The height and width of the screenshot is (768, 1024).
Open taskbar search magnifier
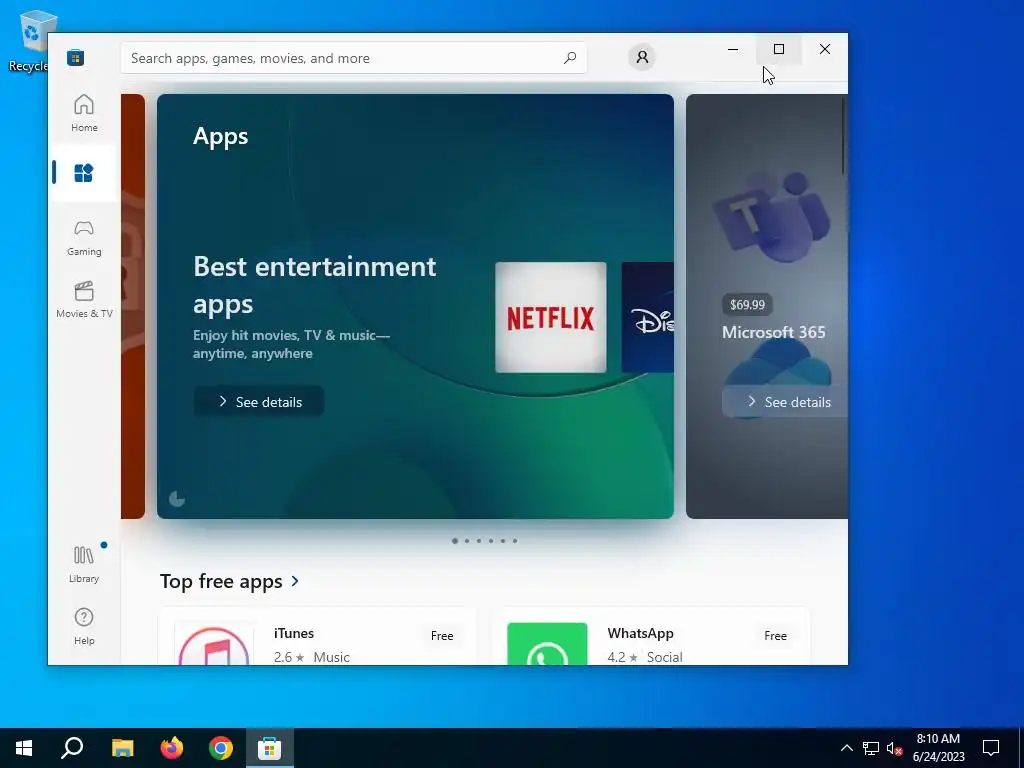[x=72, y=748]
